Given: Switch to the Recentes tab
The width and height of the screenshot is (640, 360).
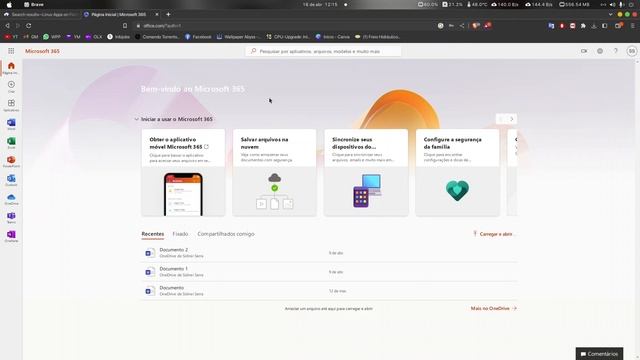Looking at the screenshot, I should [153, 234].
